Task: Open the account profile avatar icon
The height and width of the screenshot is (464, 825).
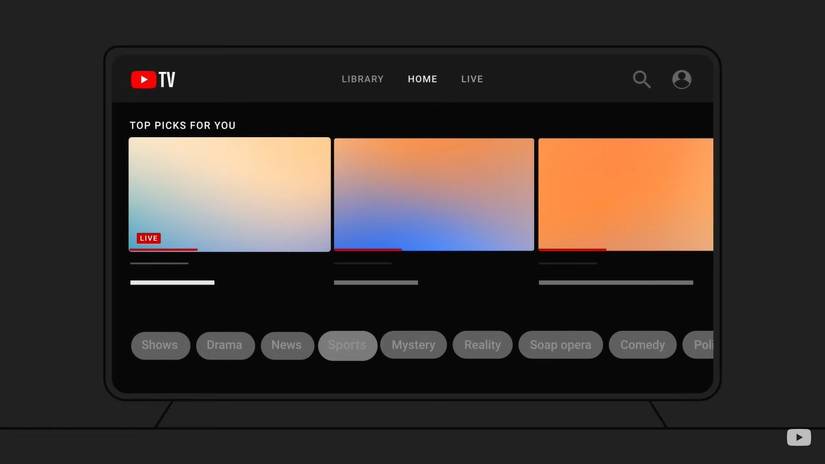Action: [682, 79]
